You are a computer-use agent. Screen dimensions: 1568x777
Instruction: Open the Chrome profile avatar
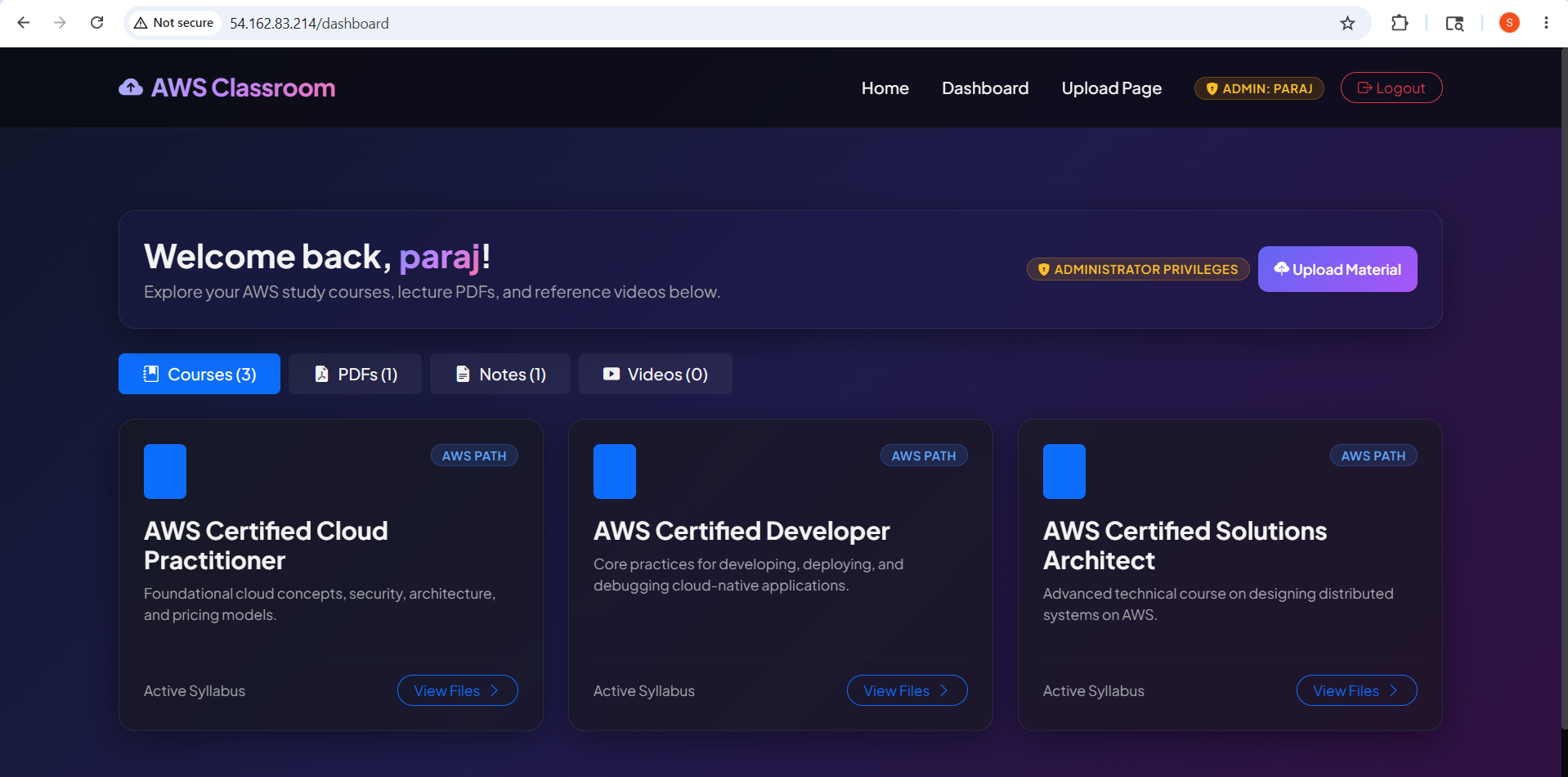1509,23
